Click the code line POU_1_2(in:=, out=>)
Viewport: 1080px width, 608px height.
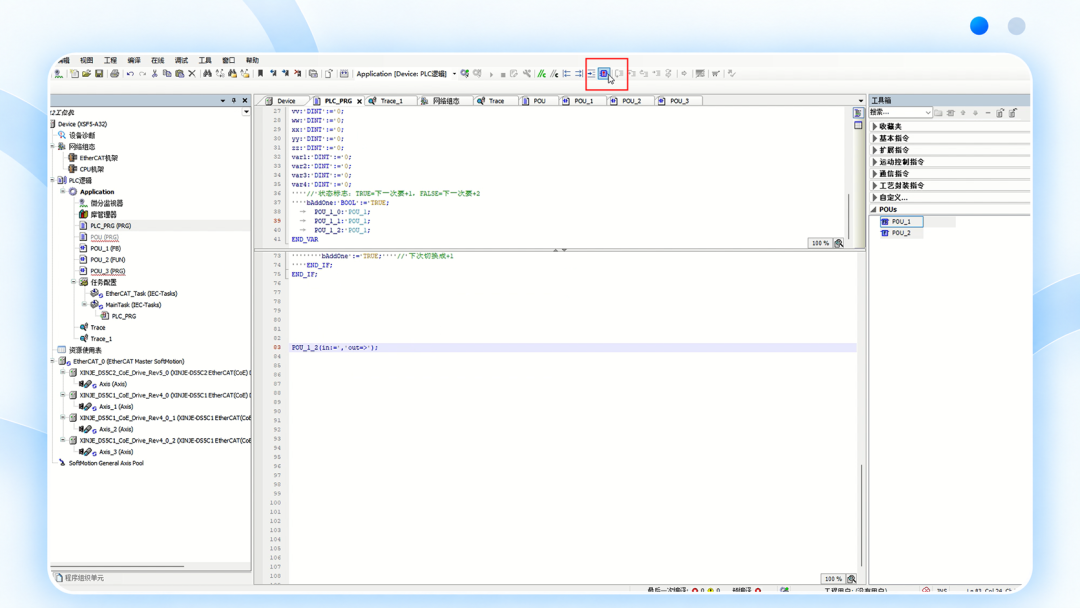[x=335, y=348]
